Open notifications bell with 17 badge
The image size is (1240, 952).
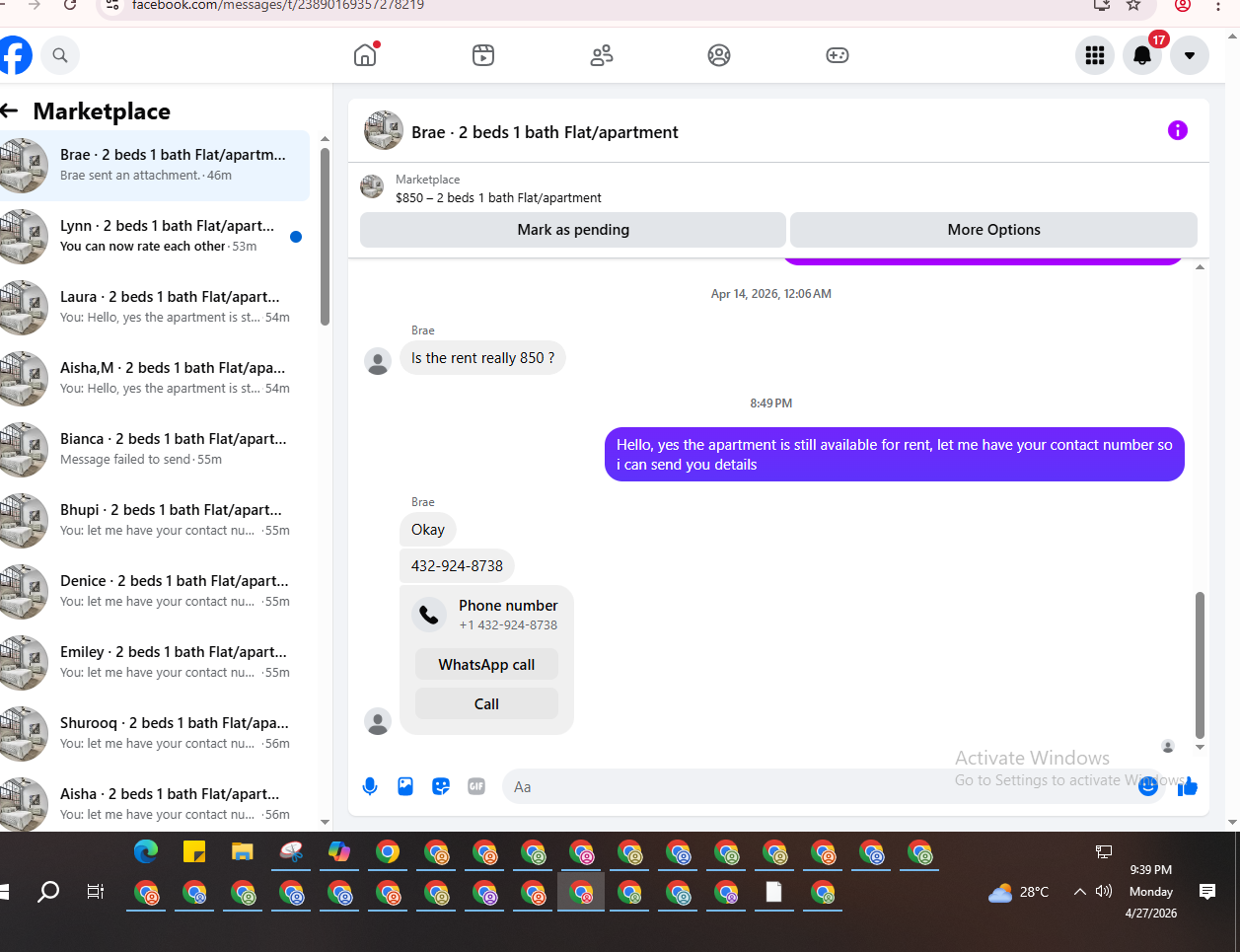point(1142,55)
